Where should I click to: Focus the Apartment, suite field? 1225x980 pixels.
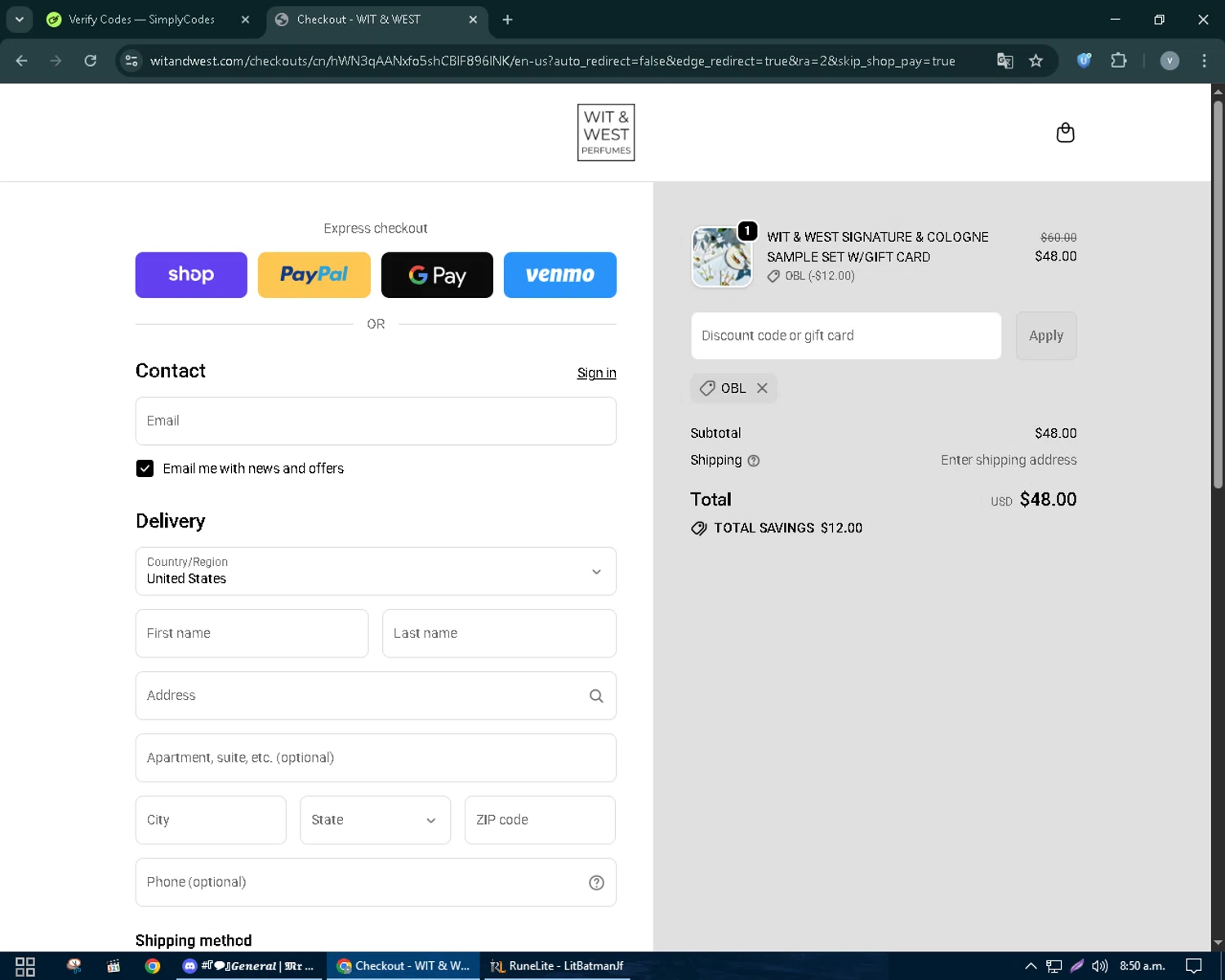376,758
